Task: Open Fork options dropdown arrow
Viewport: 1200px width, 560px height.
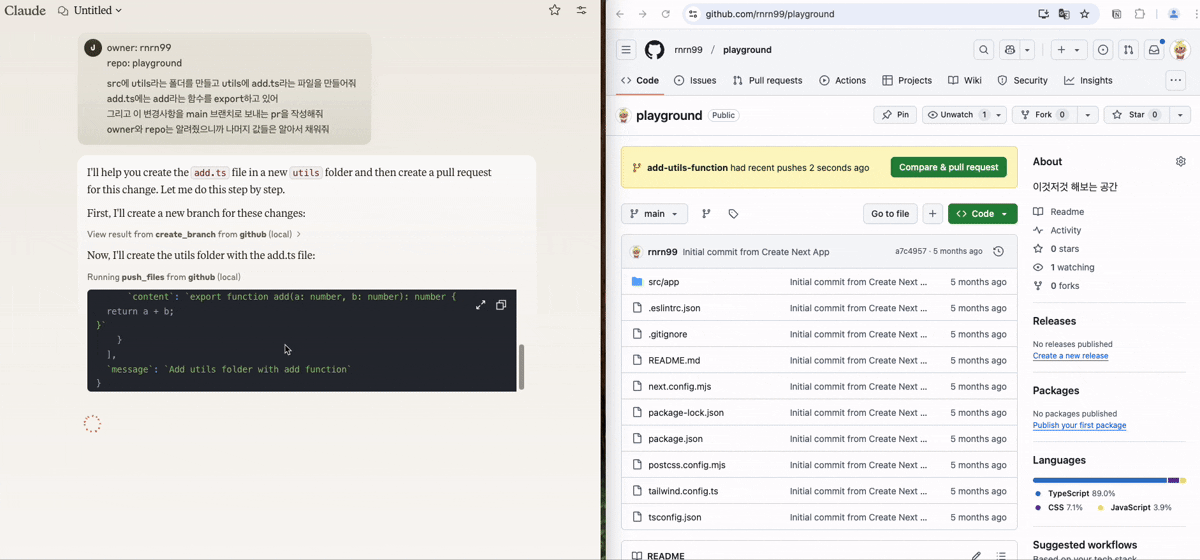Action: click(x=1087, y=115)
